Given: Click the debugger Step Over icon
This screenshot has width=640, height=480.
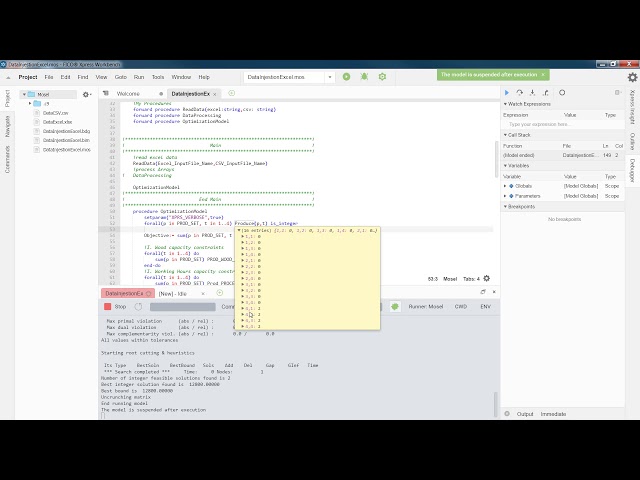Looking at the screenshot, I should click(519, 93).
